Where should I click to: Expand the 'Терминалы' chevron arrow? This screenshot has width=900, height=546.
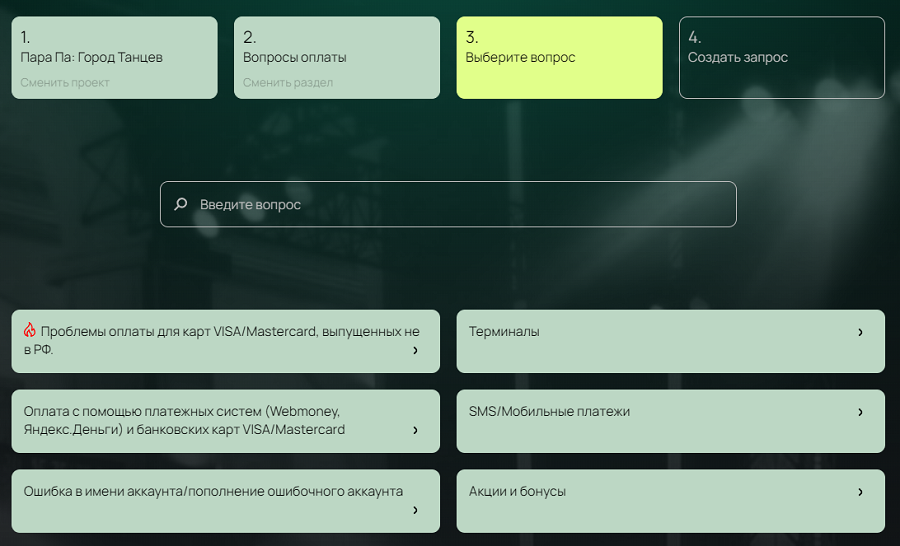click(x=860, y=332)
